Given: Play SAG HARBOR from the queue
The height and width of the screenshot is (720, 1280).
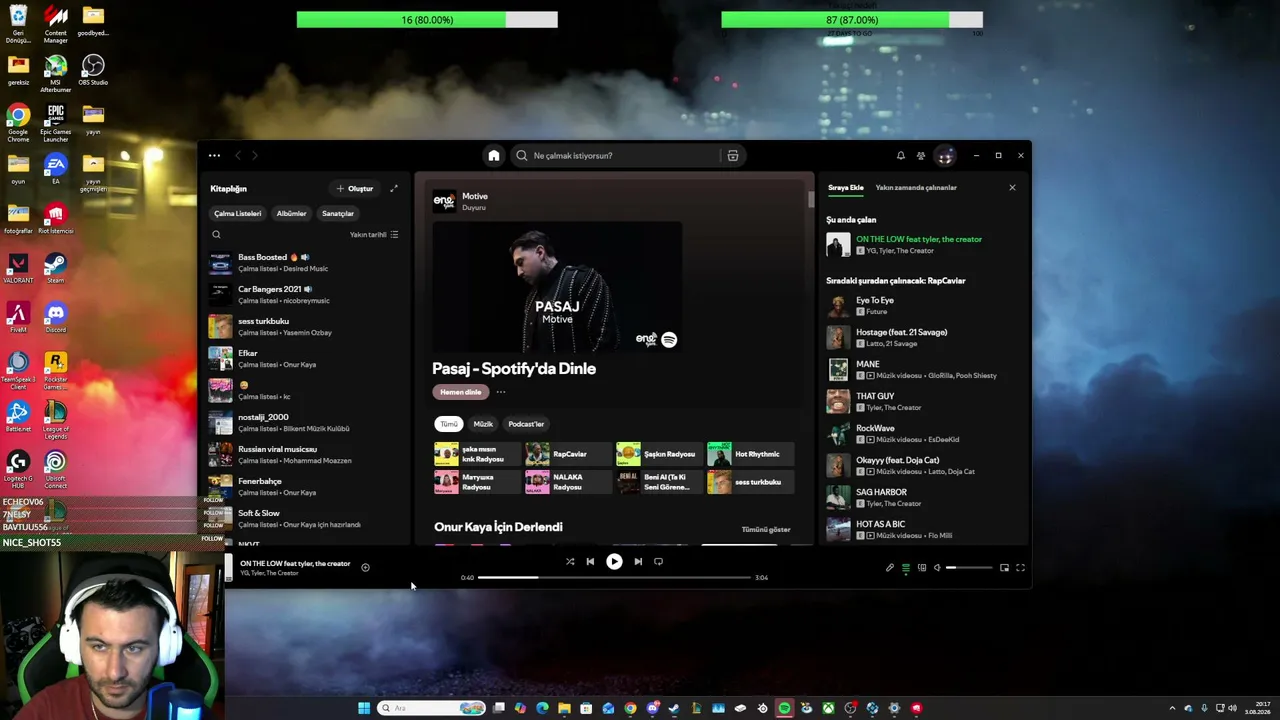Looking at the screenshot, I should click(x=920, y=497).
